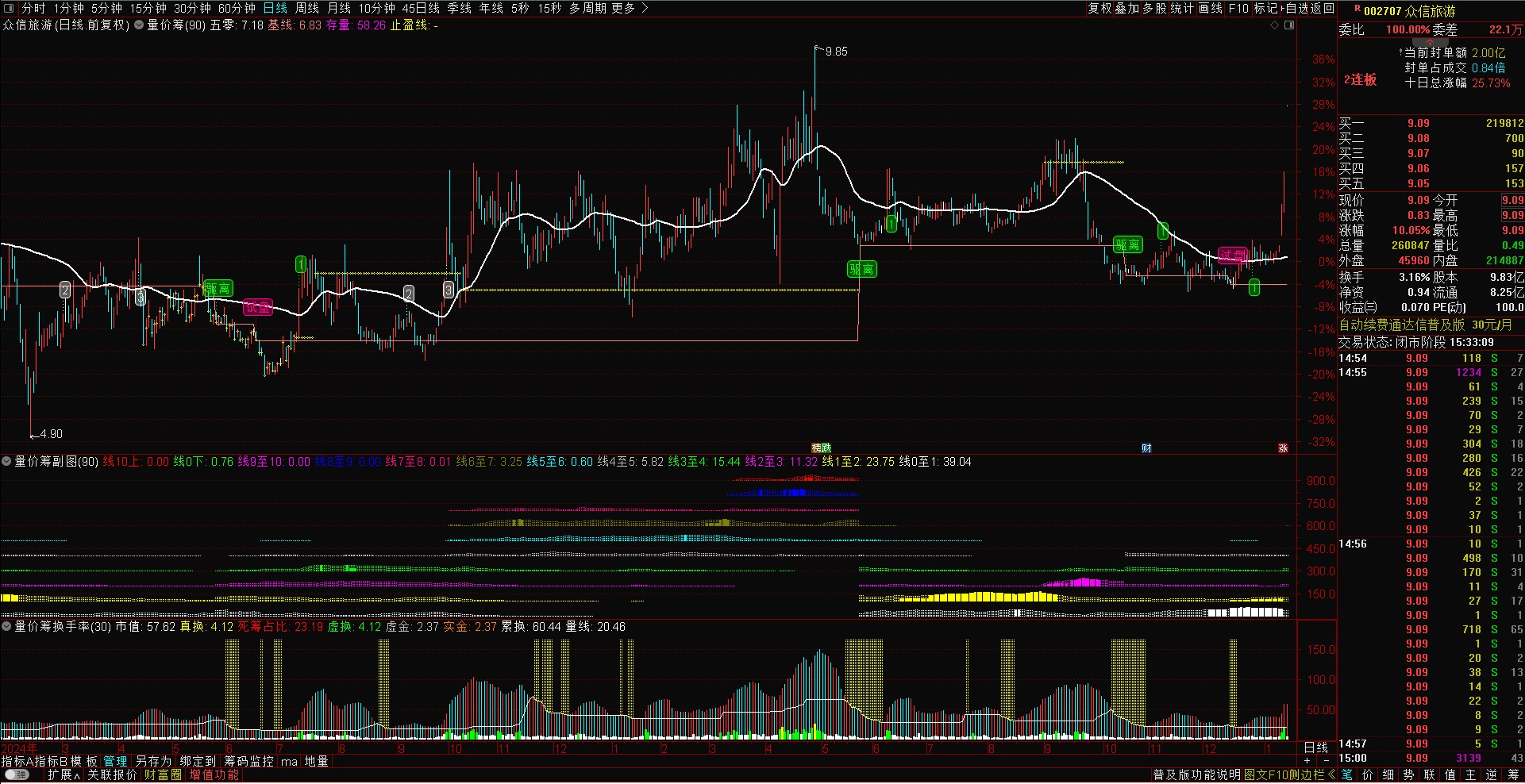
Task: Select the 筹 tab in sidebar
Action: [1512, 775]
